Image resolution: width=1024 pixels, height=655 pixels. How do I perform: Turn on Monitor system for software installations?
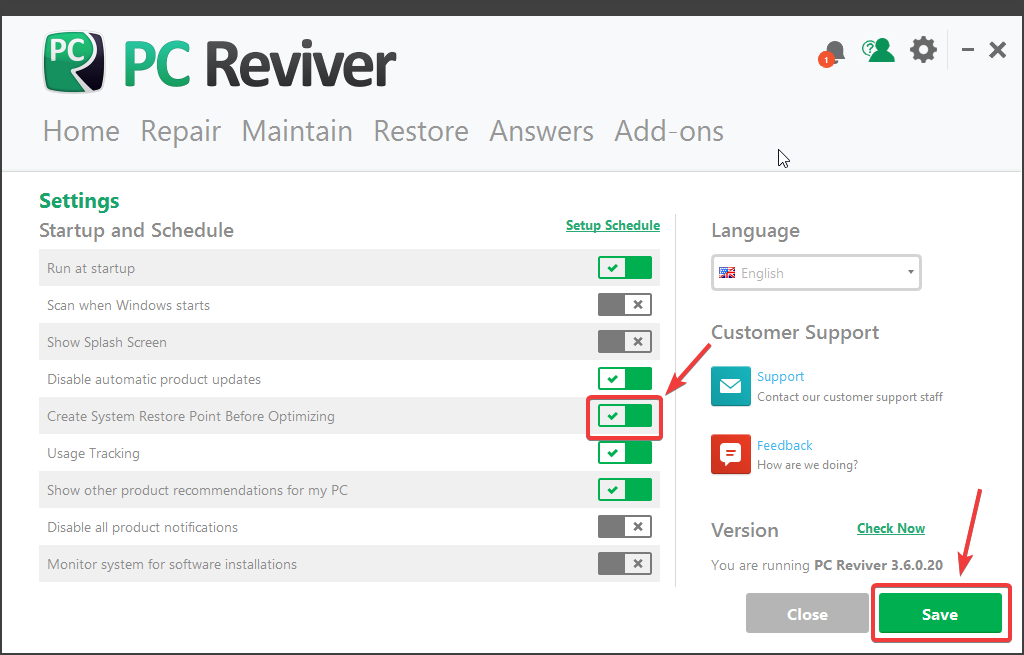[x=625, y=564]
